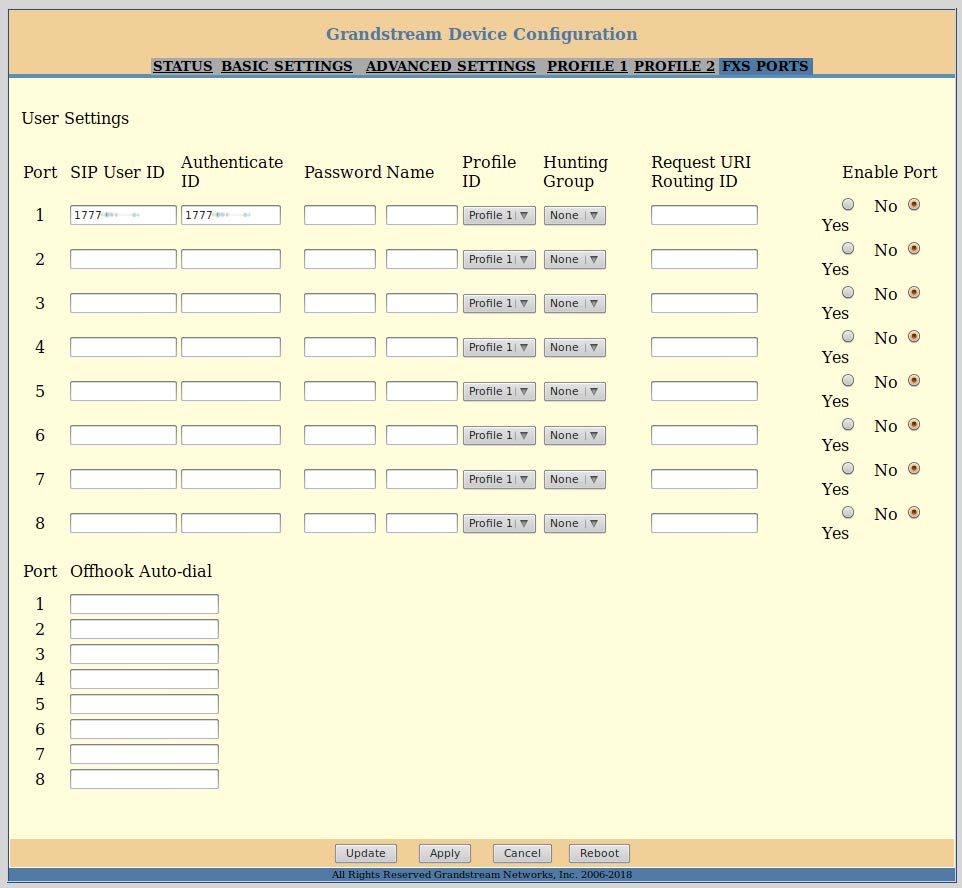Select the unselected Enable Port radio, port 4

point(848,336)
